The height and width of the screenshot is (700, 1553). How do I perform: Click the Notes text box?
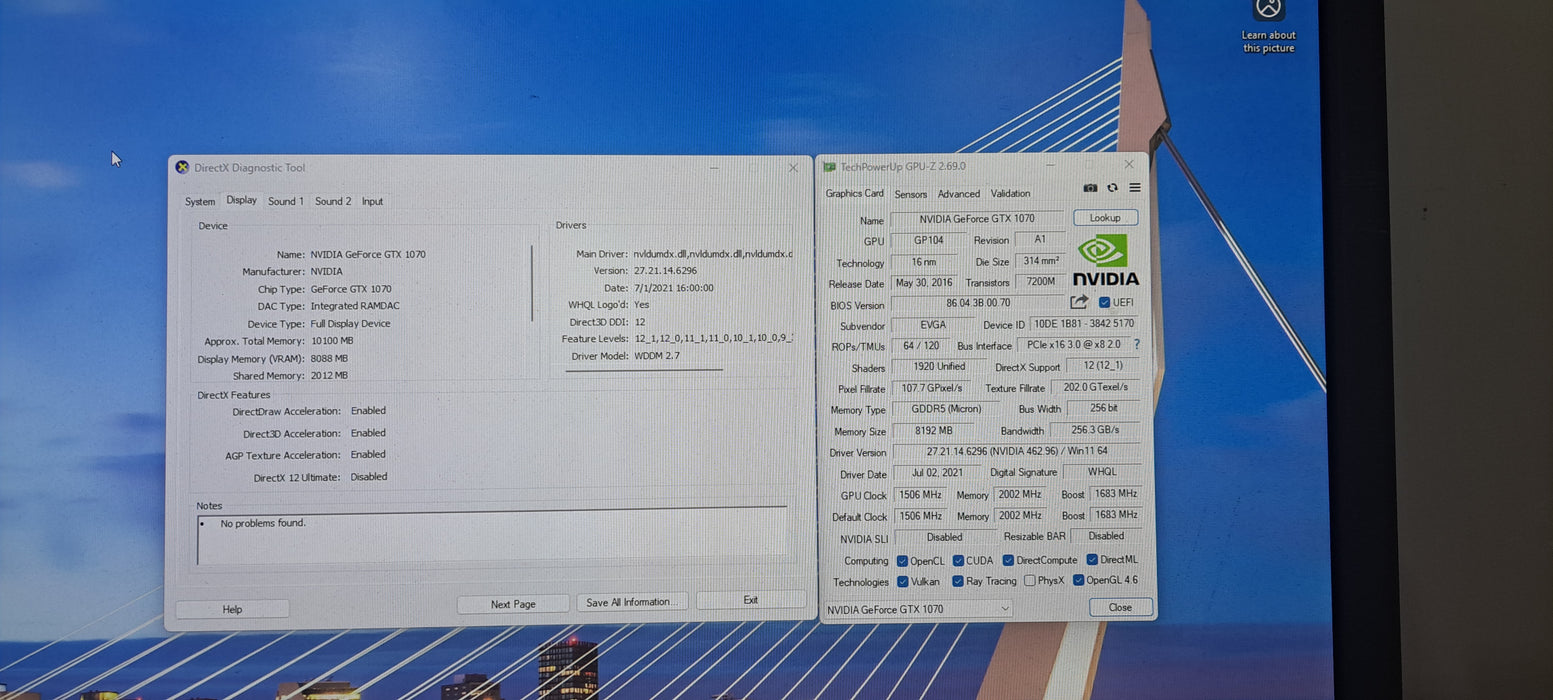click(492, 538)
